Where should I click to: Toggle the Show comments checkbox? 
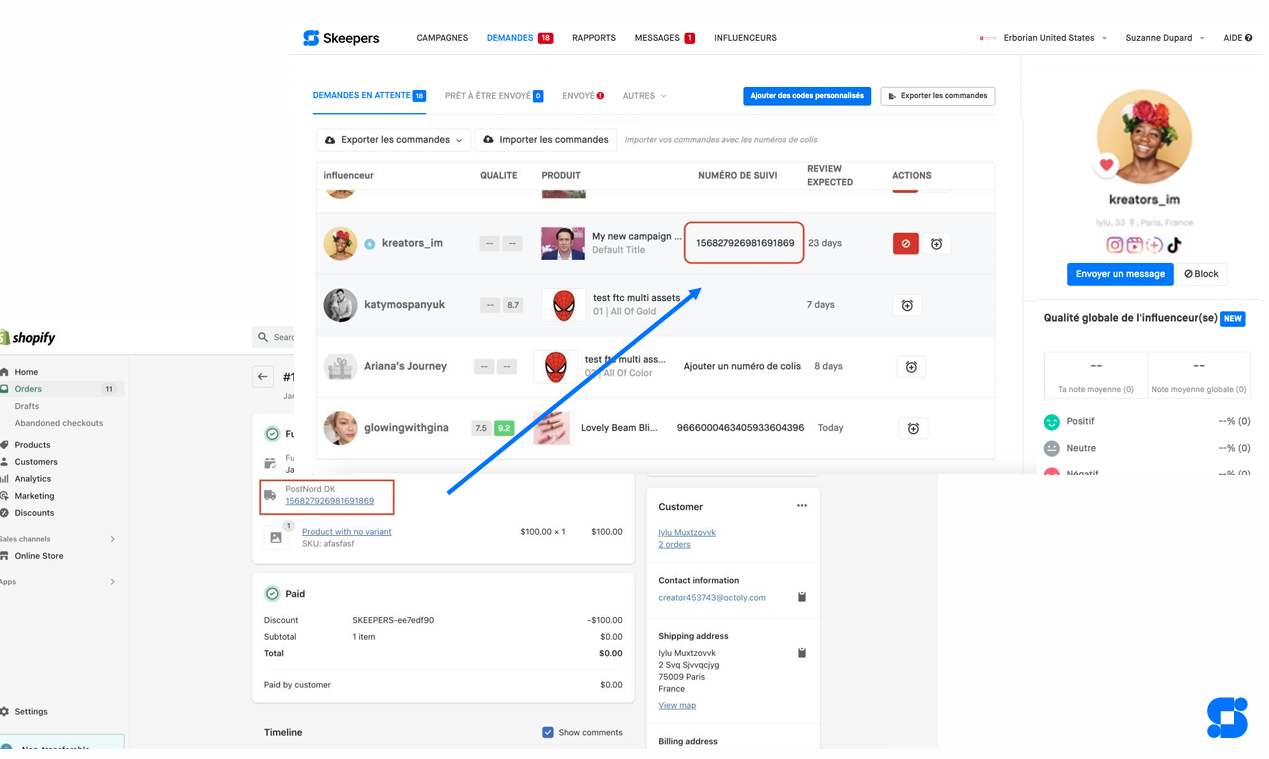pos(548,732)
